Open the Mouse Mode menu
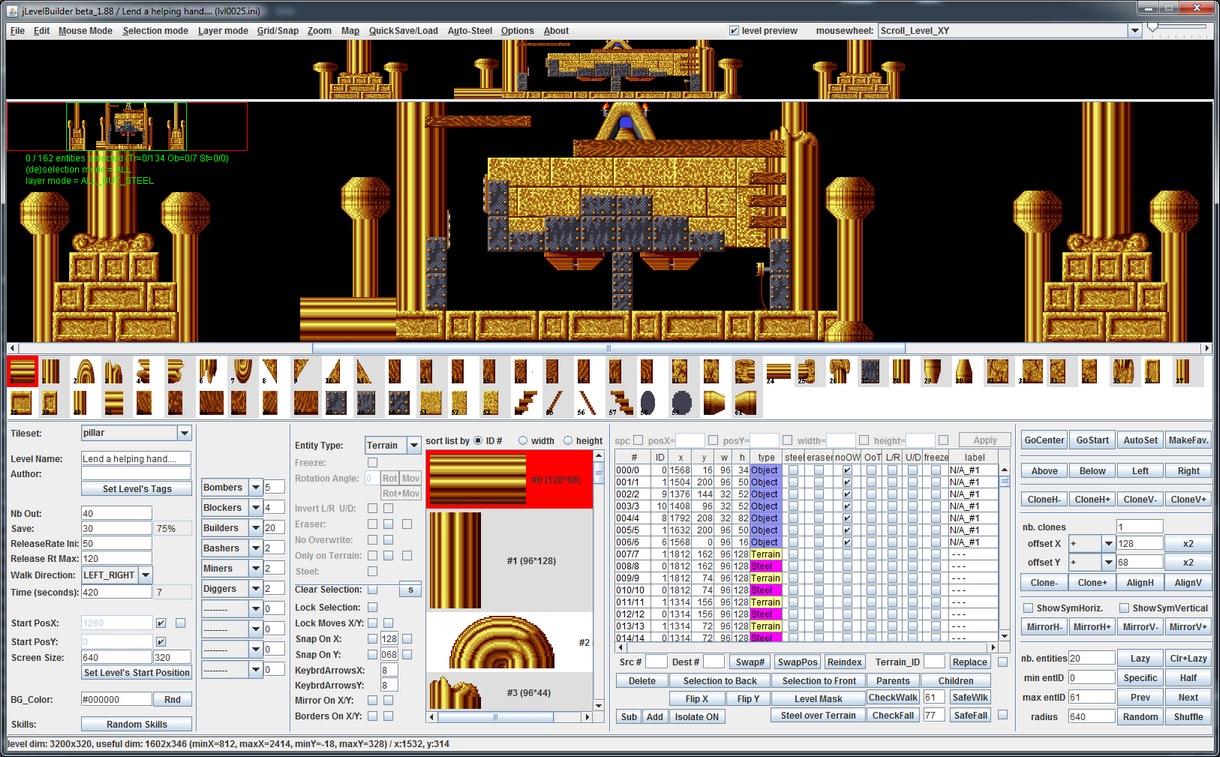 pos(85,30)
